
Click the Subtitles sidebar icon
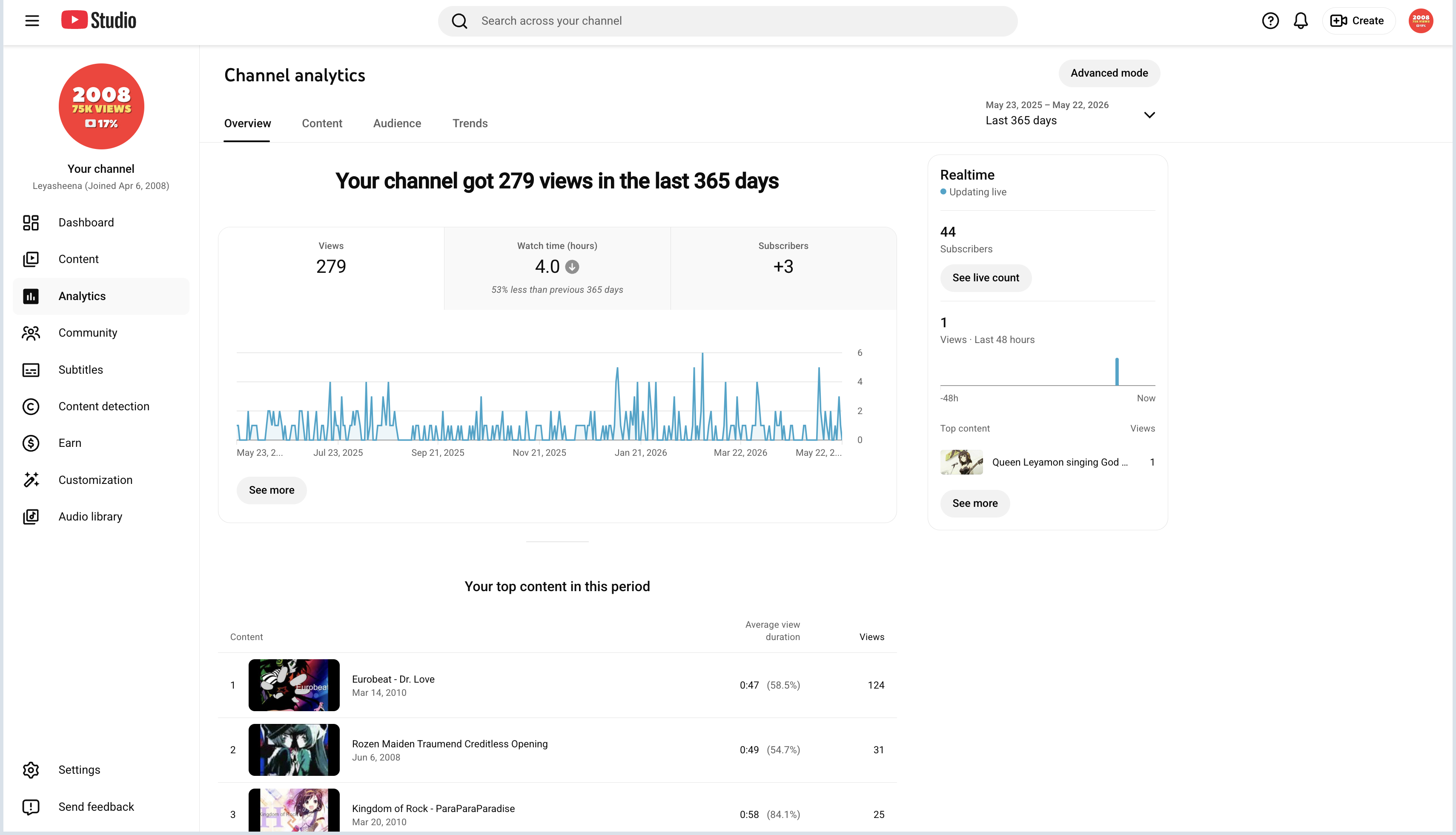pos(31,370)
